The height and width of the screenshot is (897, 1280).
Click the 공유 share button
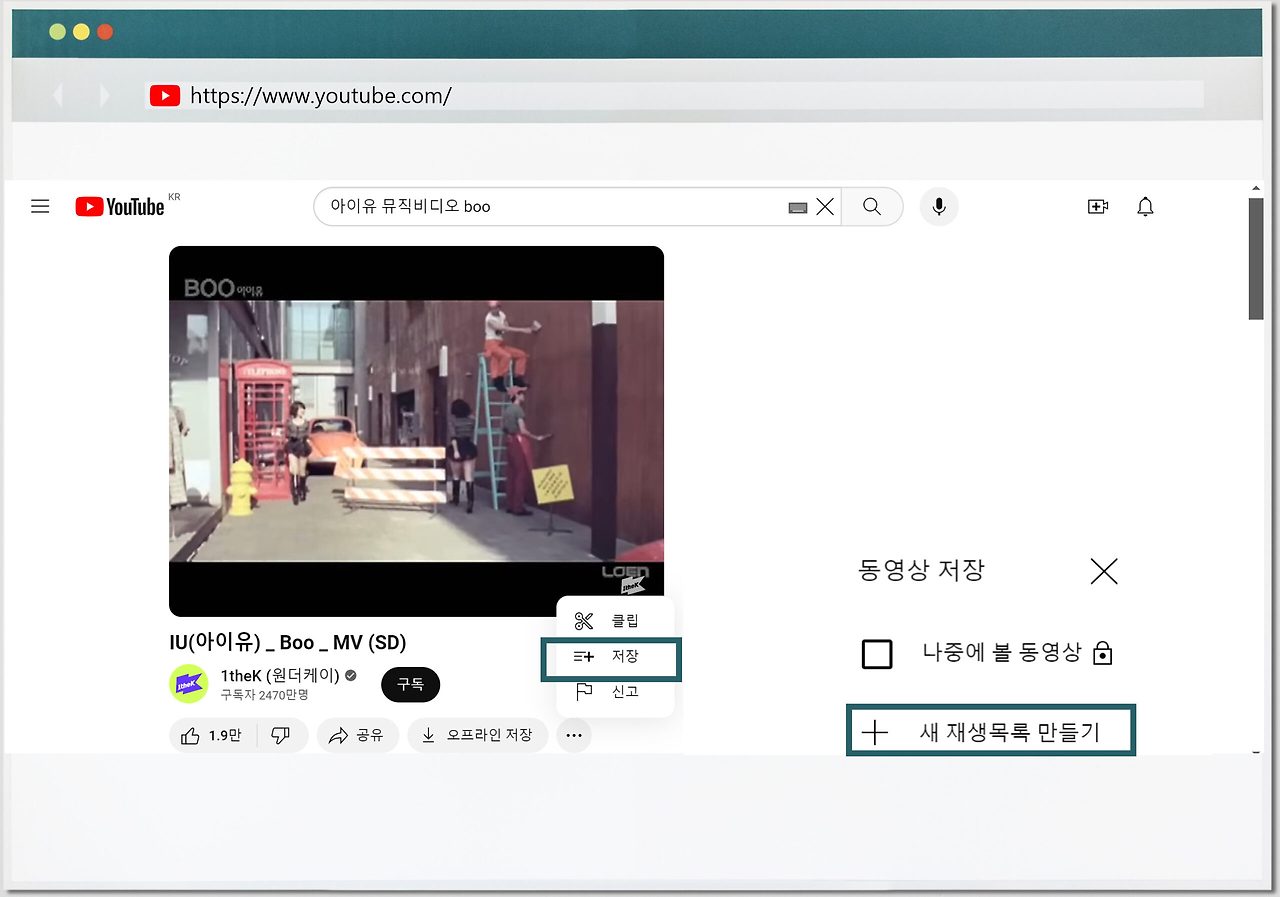point(358,735)
